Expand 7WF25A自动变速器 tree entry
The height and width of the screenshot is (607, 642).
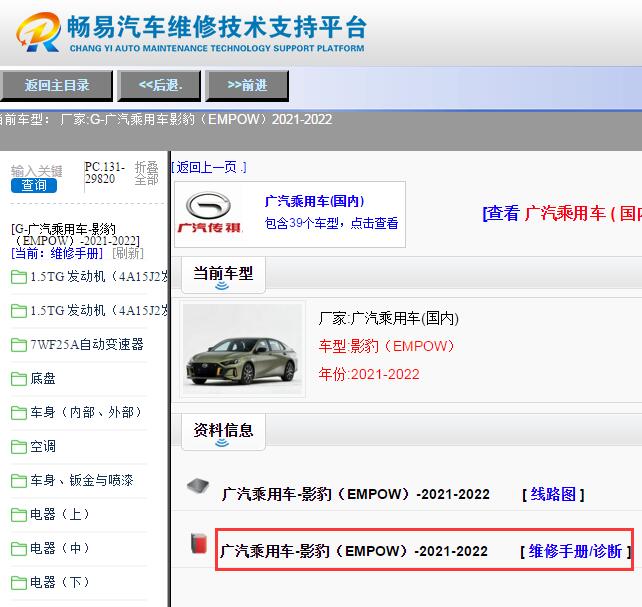tap(87, 345)
